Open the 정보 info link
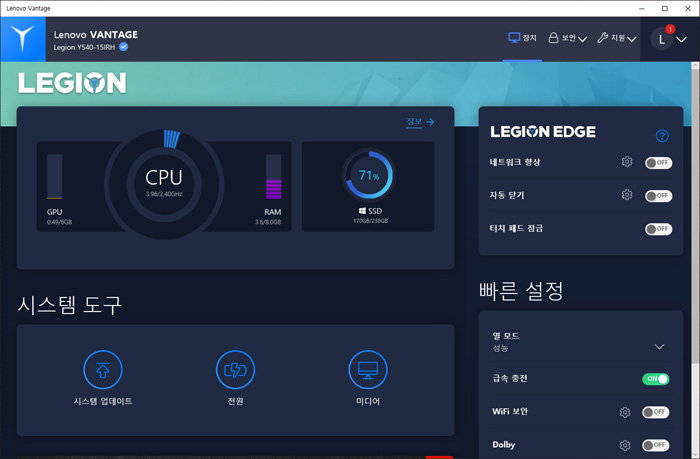The image size is (700, 459). 414,122
